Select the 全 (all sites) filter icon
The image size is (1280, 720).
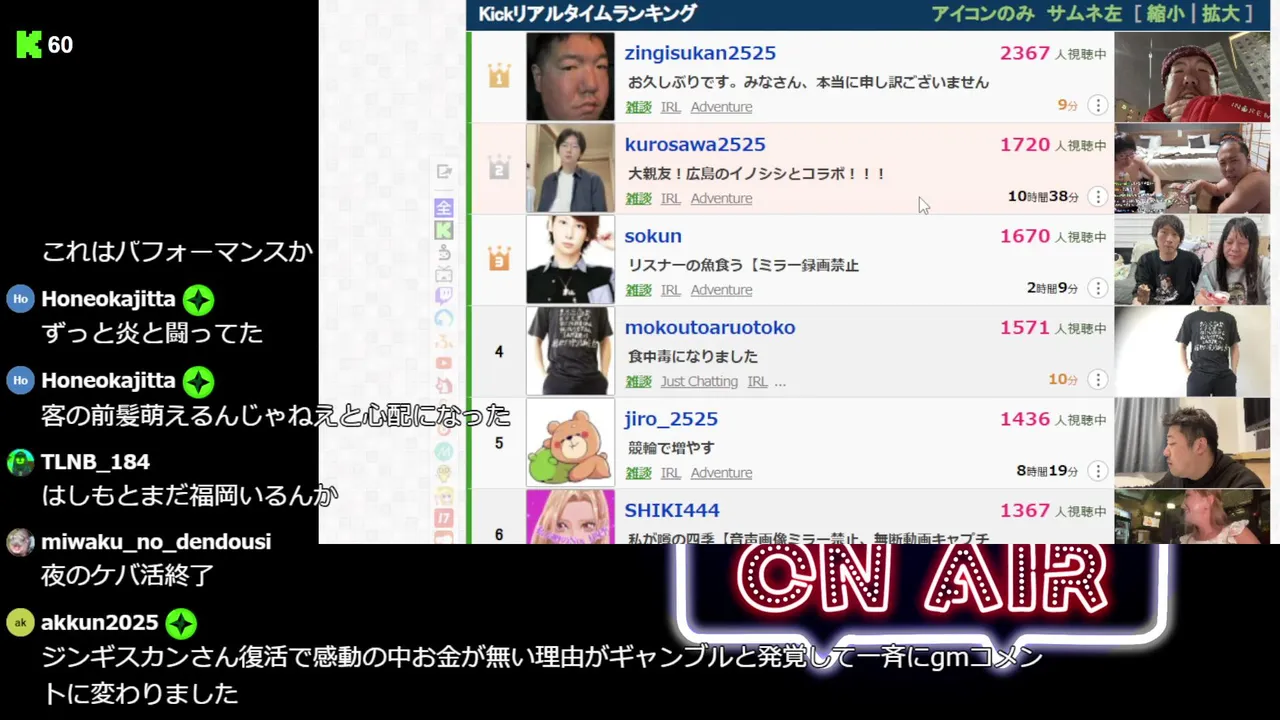coord(444,207)
